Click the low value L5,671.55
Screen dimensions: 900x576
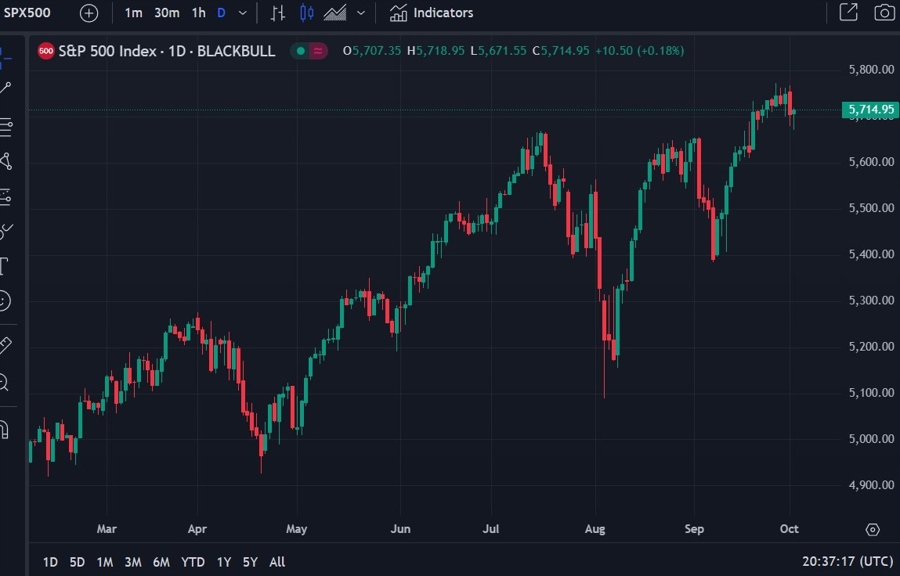pos(498,51)
